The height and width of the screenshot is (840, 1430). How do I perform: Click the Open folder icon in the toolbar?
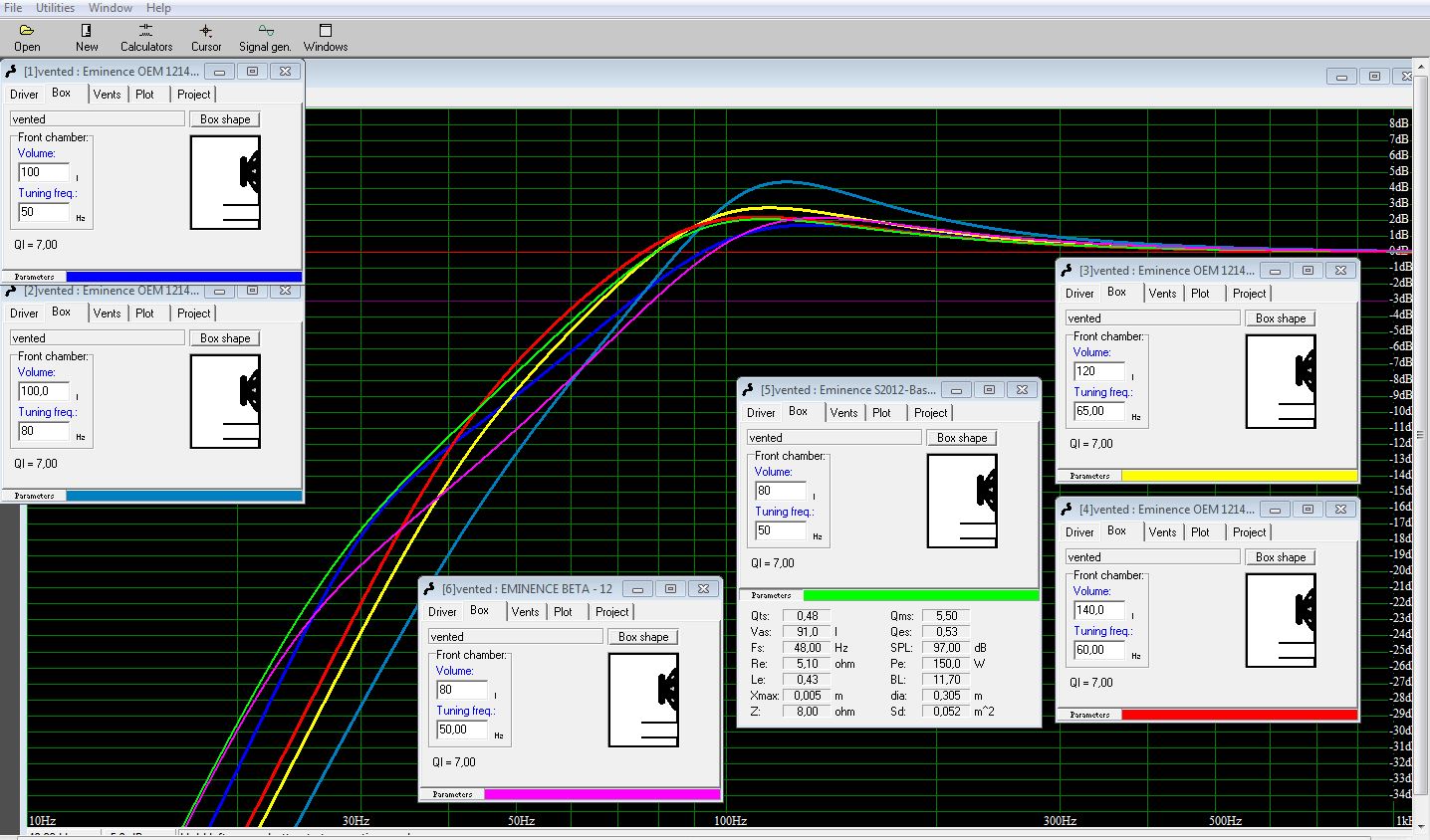[x=27, y=31]
